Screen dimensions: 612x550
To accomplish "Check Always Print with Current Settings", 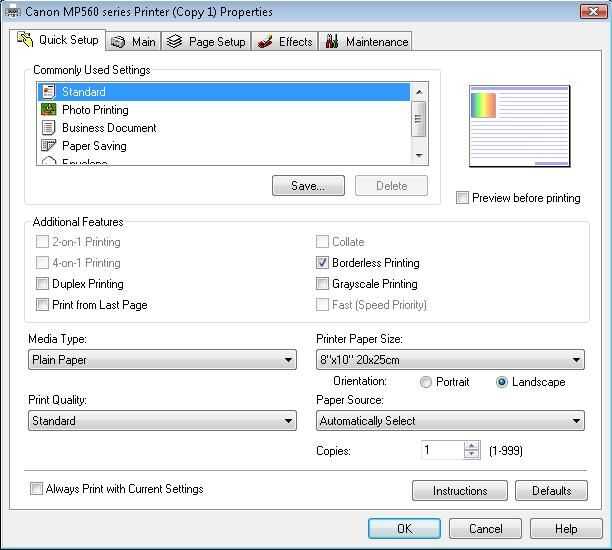I will tap(36, 489).
